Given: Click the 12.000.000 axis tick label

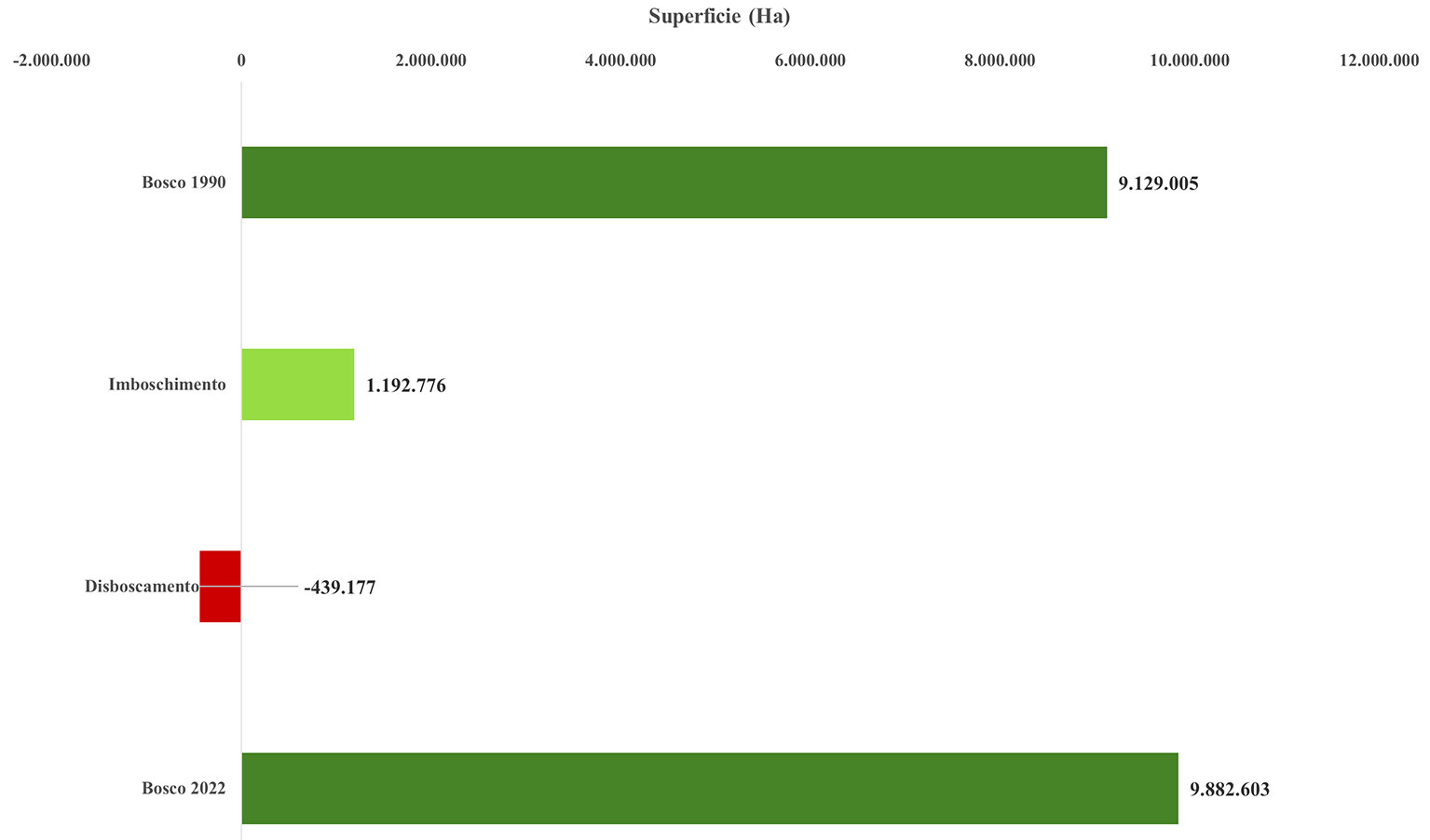Looking at the screenshot, I should [x=1379, y=61].
